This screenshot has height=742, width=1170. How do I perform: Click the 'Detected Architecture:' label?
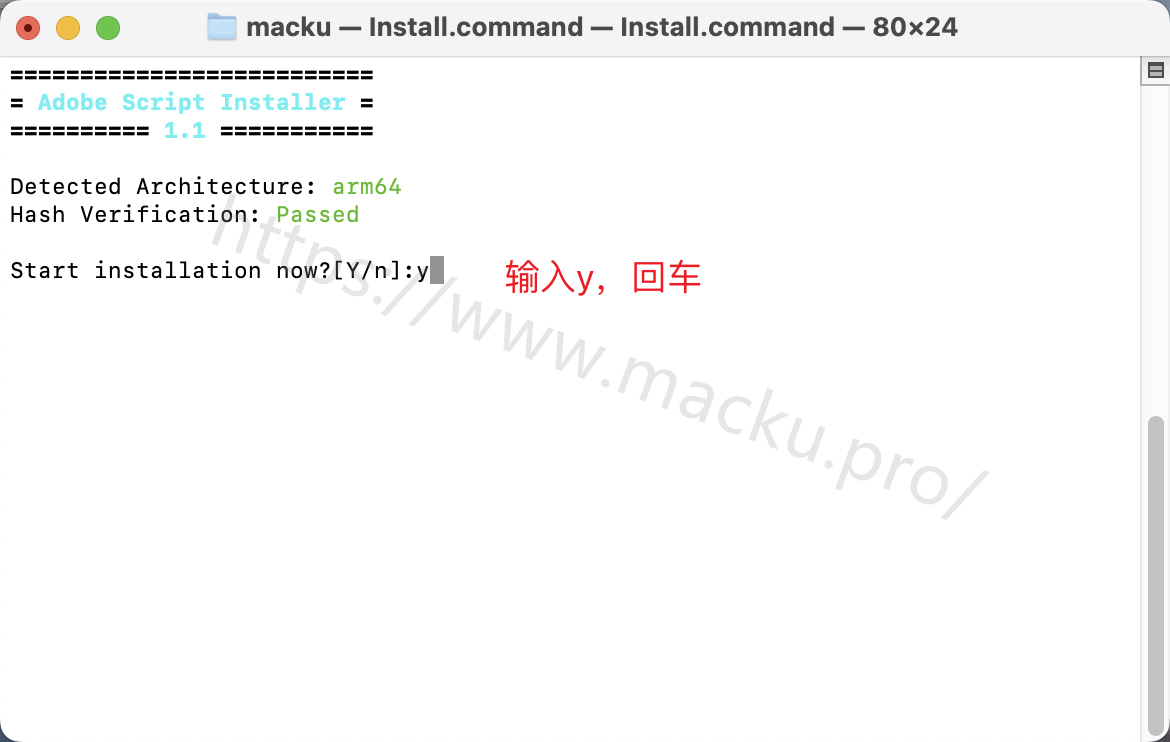(x=163, y=187)
